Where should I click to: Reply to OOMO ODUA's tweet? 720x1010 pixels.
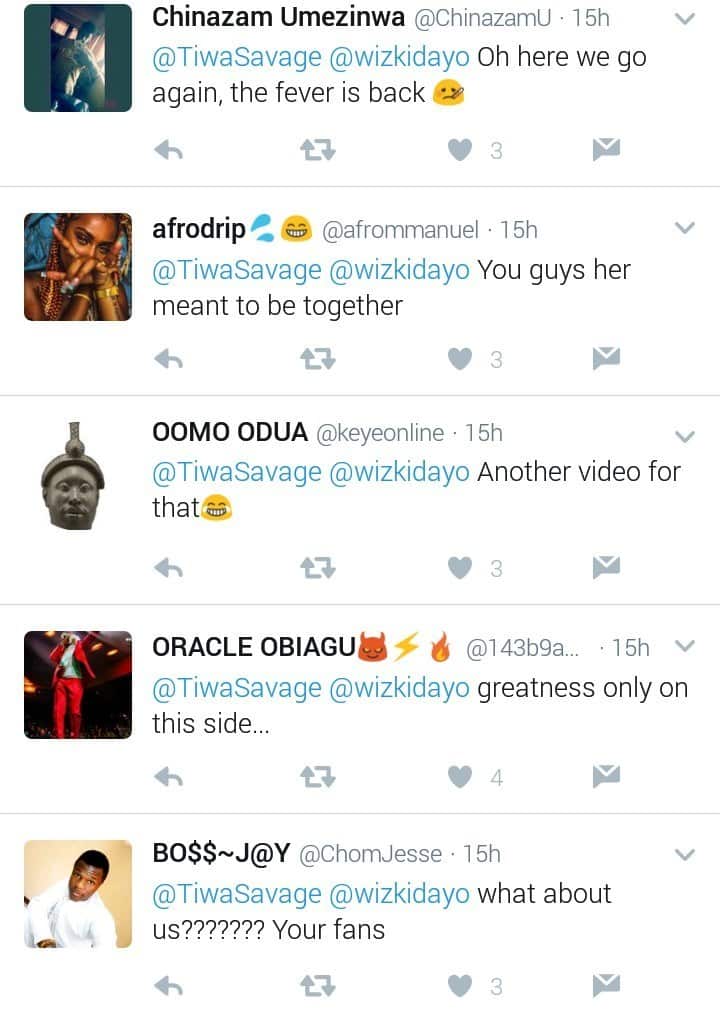click(x=168, y=568)
